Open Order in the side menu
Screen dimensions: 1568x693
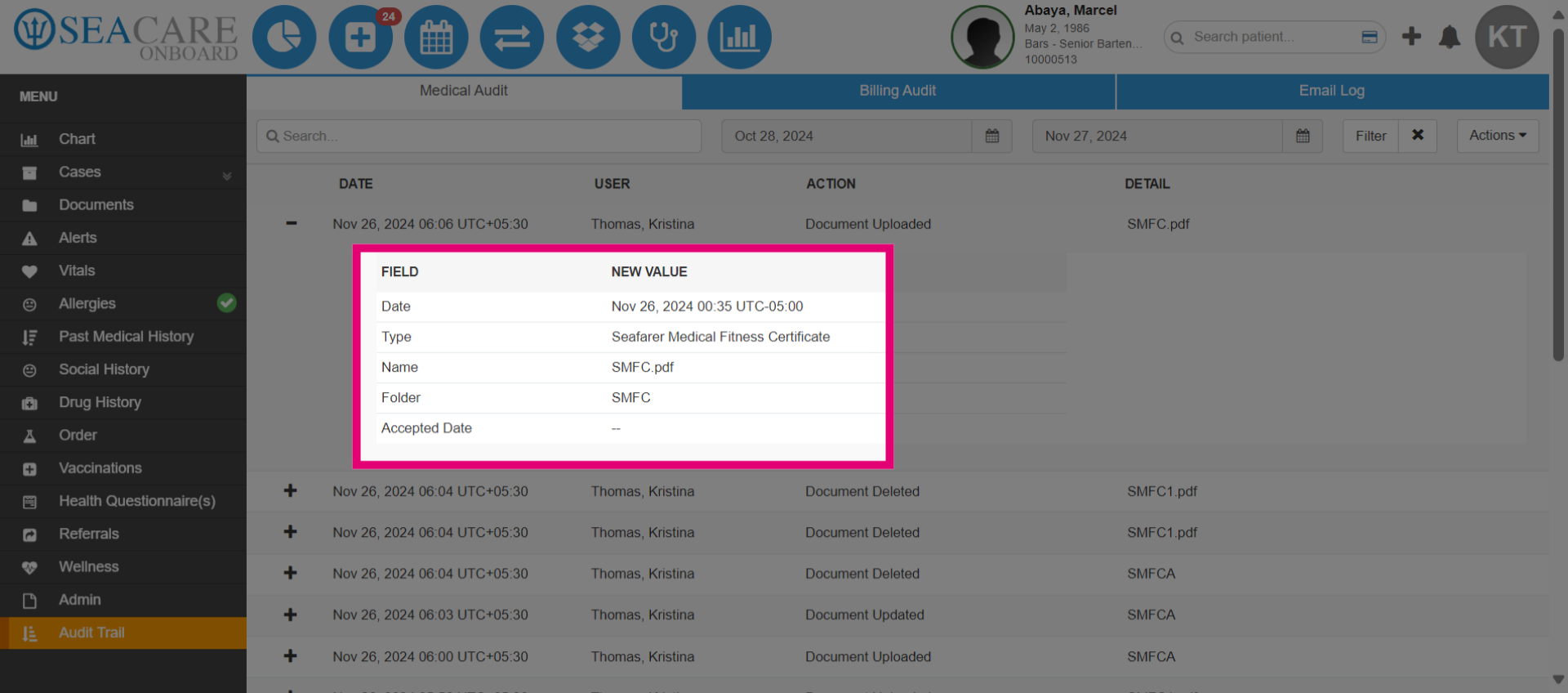(123, 436)
